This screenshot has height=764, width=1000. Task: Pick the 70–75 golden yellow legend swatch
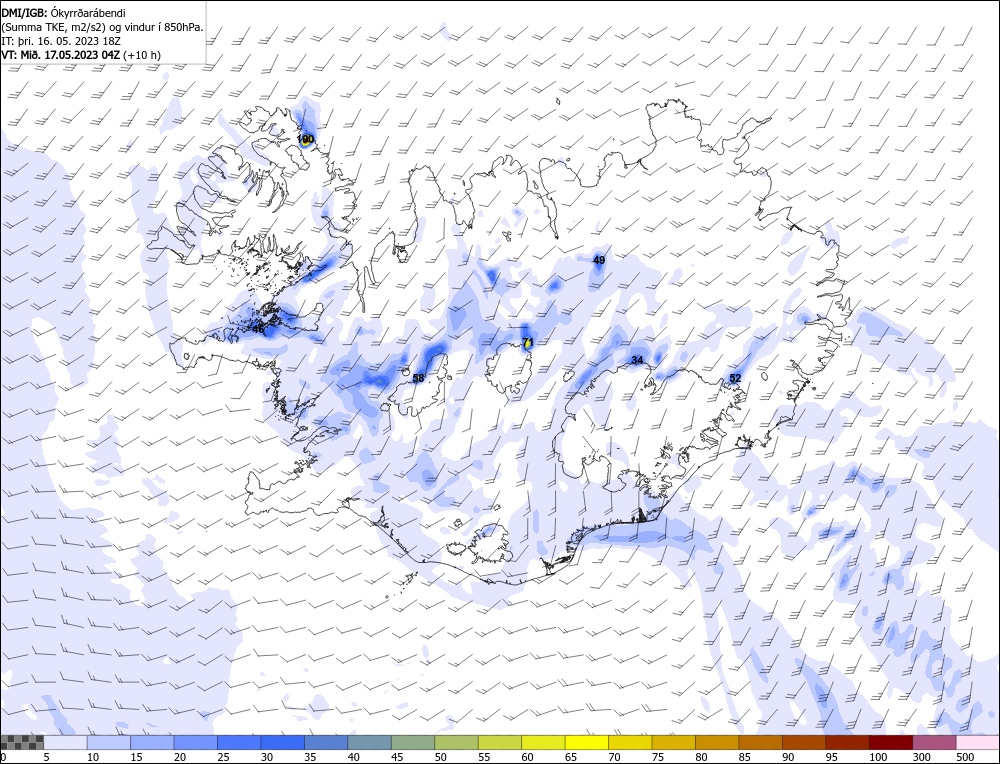tap(630, 742)
